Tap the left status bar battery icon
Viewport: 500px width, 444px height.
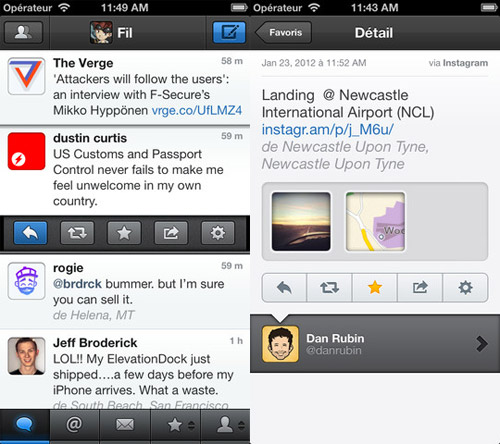(x=239, y=7)
